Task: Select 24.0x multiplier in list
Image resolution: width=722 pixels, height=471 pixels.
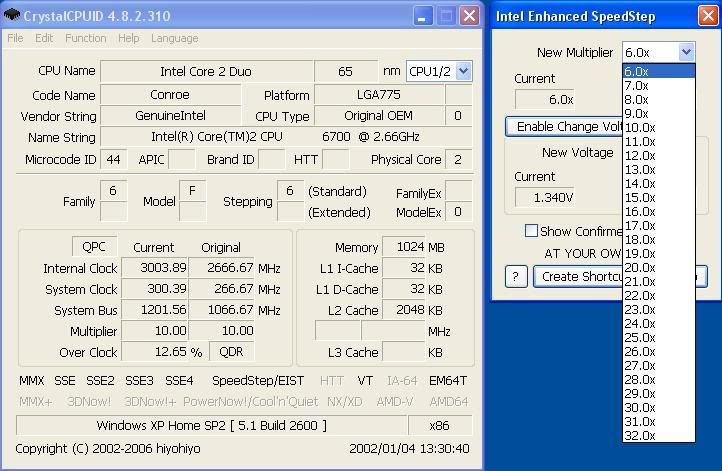Action: (x=658, y=323)
